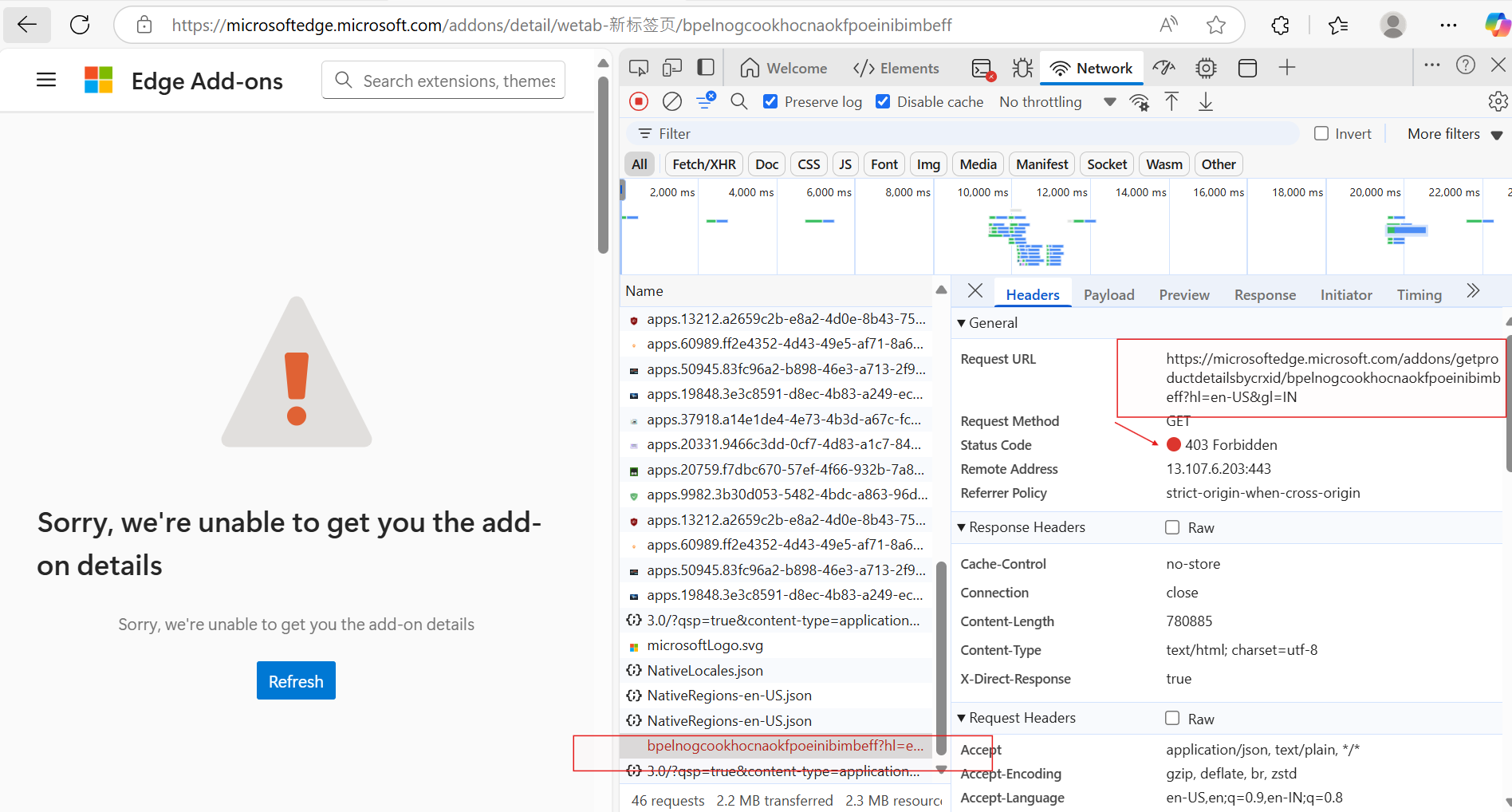Viewport: 1512px width, 812px height.
Task: Select the failed bpelnogcookhocnaokfpoeinibimbeff request
Action: tap(776, 746)
